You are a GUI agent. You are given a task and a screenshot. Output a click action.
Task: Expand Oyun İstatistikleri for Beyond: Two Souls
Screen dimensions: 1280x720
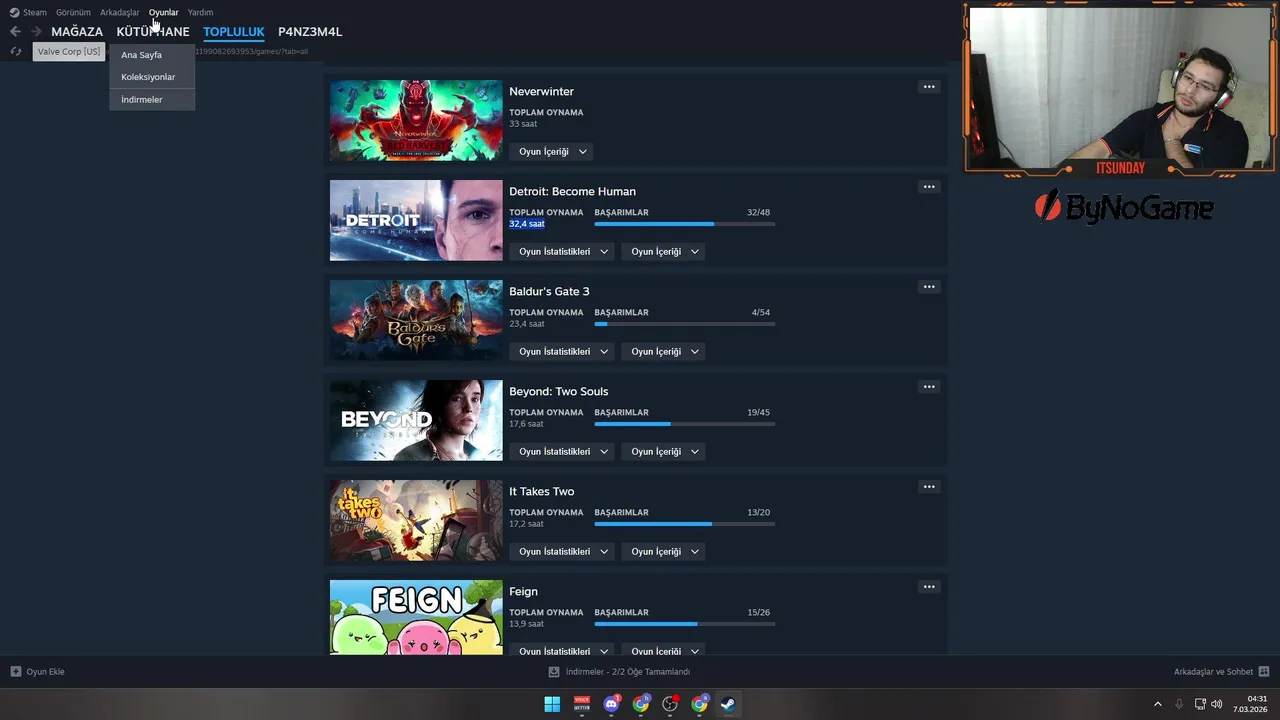(563, 452)
